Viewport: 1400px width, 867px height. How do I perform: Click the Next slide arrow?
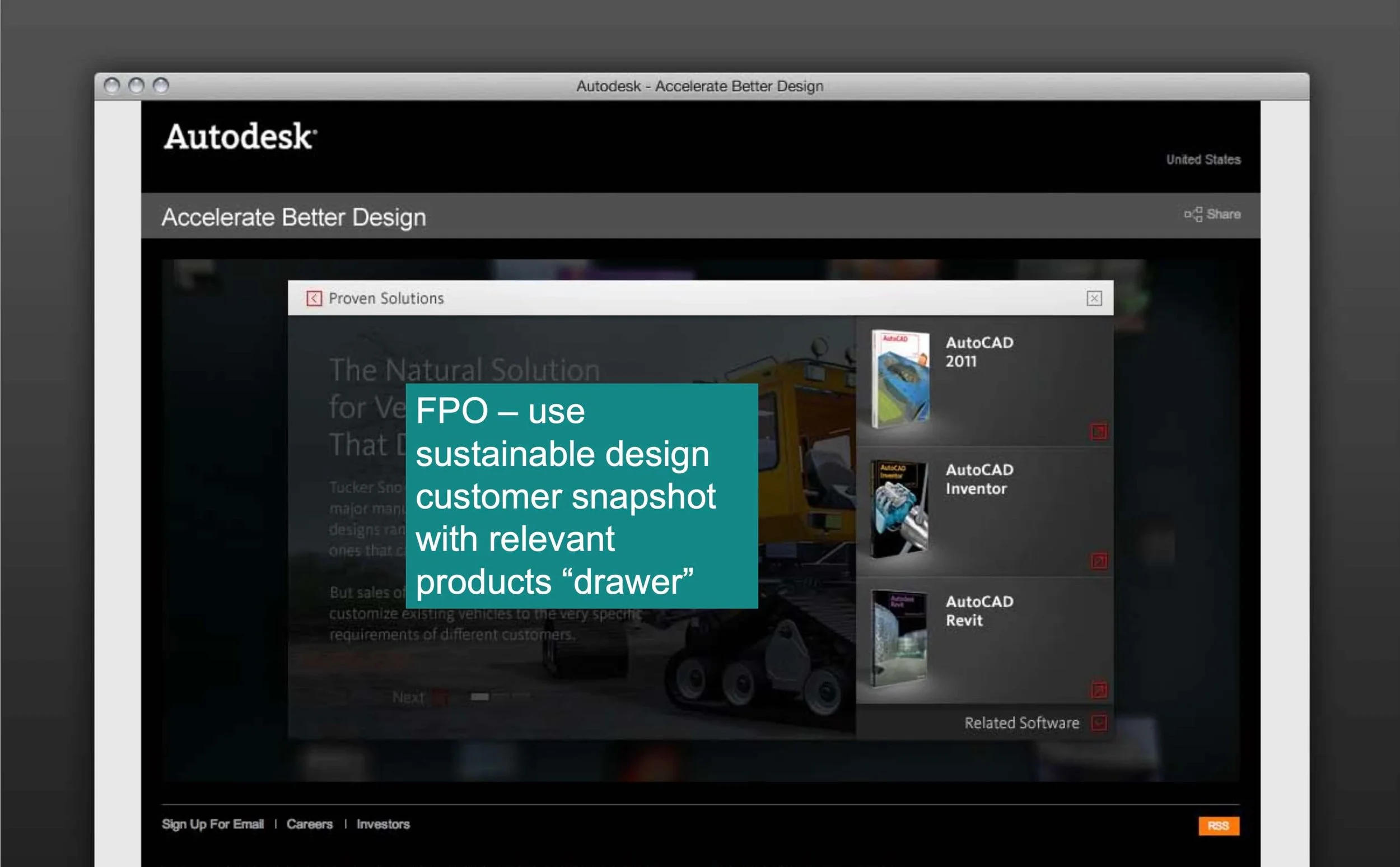click(440, 697)
